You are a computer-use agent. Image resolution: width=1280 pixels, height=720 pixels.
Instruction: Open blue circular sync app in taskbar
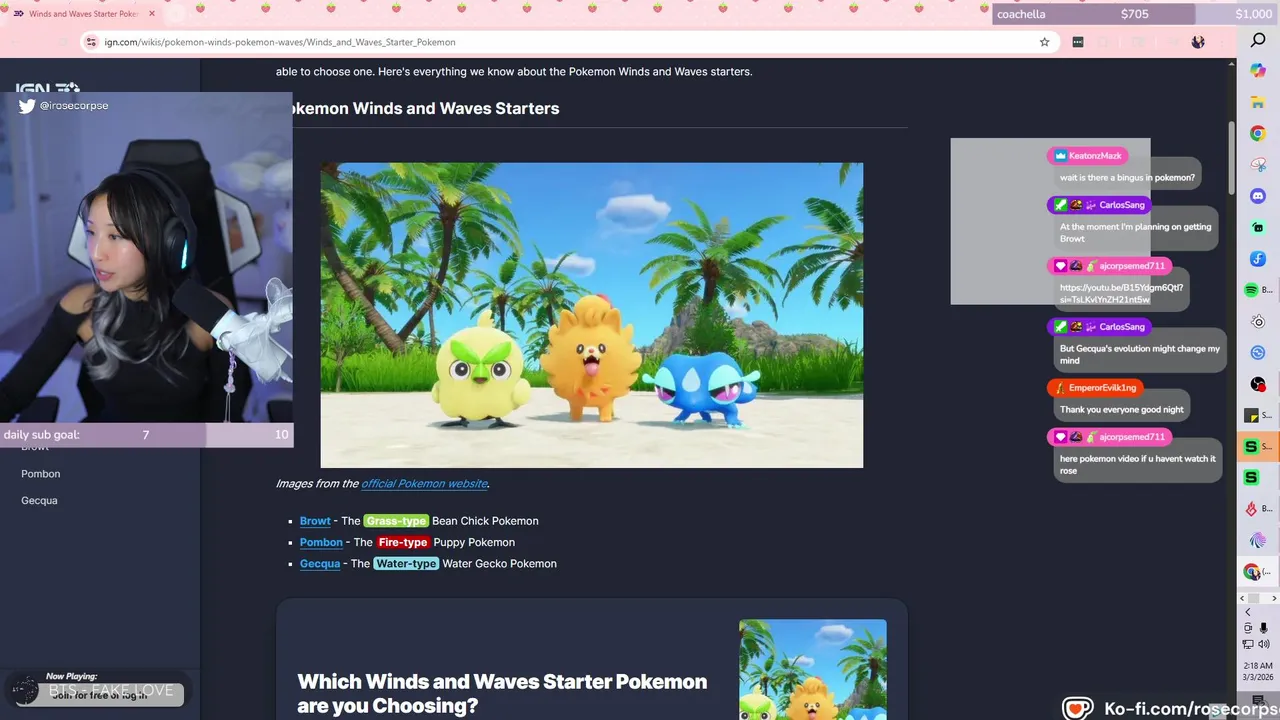coord(1258,353)
